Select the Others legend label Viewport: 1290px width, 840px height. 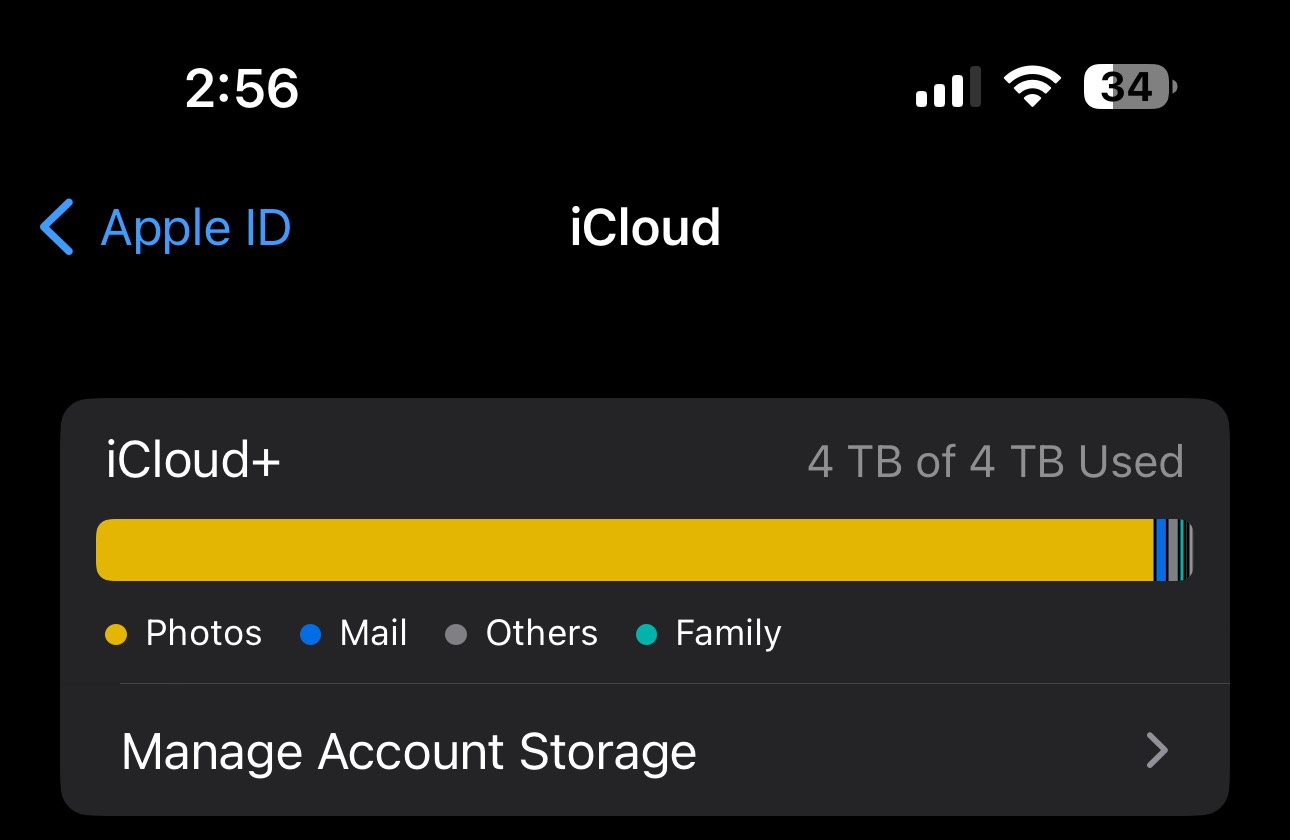[x=541, y=633]
